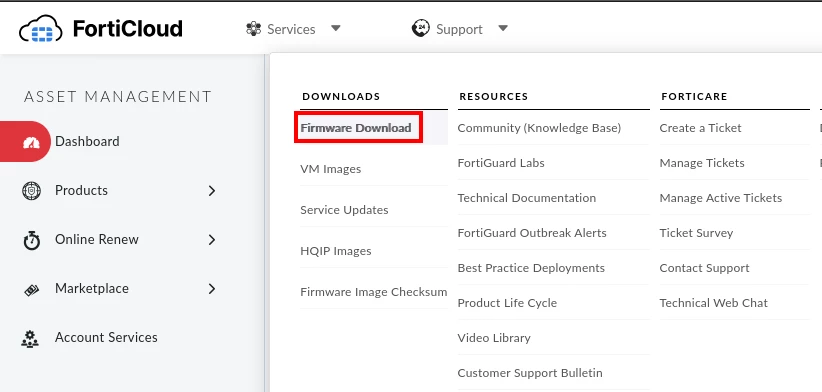Click the DOWNLOADS column heading
The height and width of the screenshot is (392, 822).
pos(341,96)
